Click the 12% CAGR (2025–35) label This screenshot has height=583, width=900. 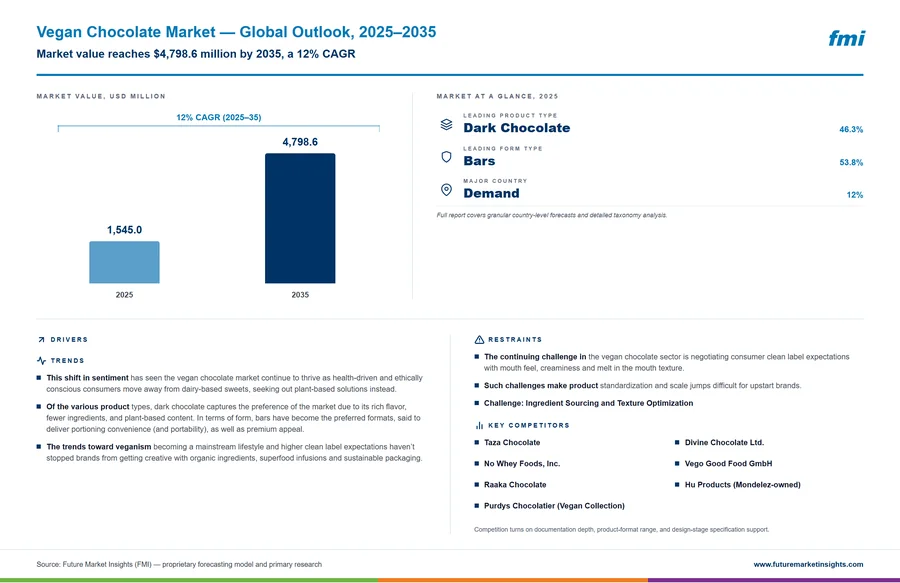[219, 117]
